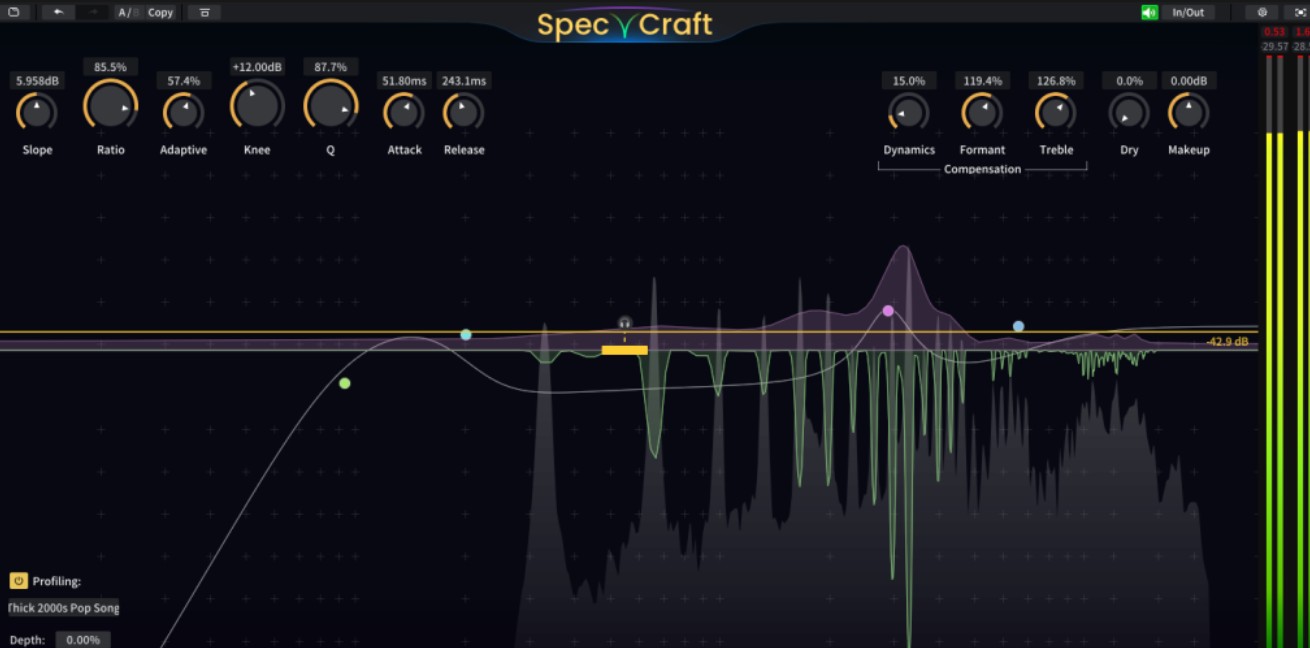
Task: Click the Adaptive value 57.4%
Action: click(183, 81)
